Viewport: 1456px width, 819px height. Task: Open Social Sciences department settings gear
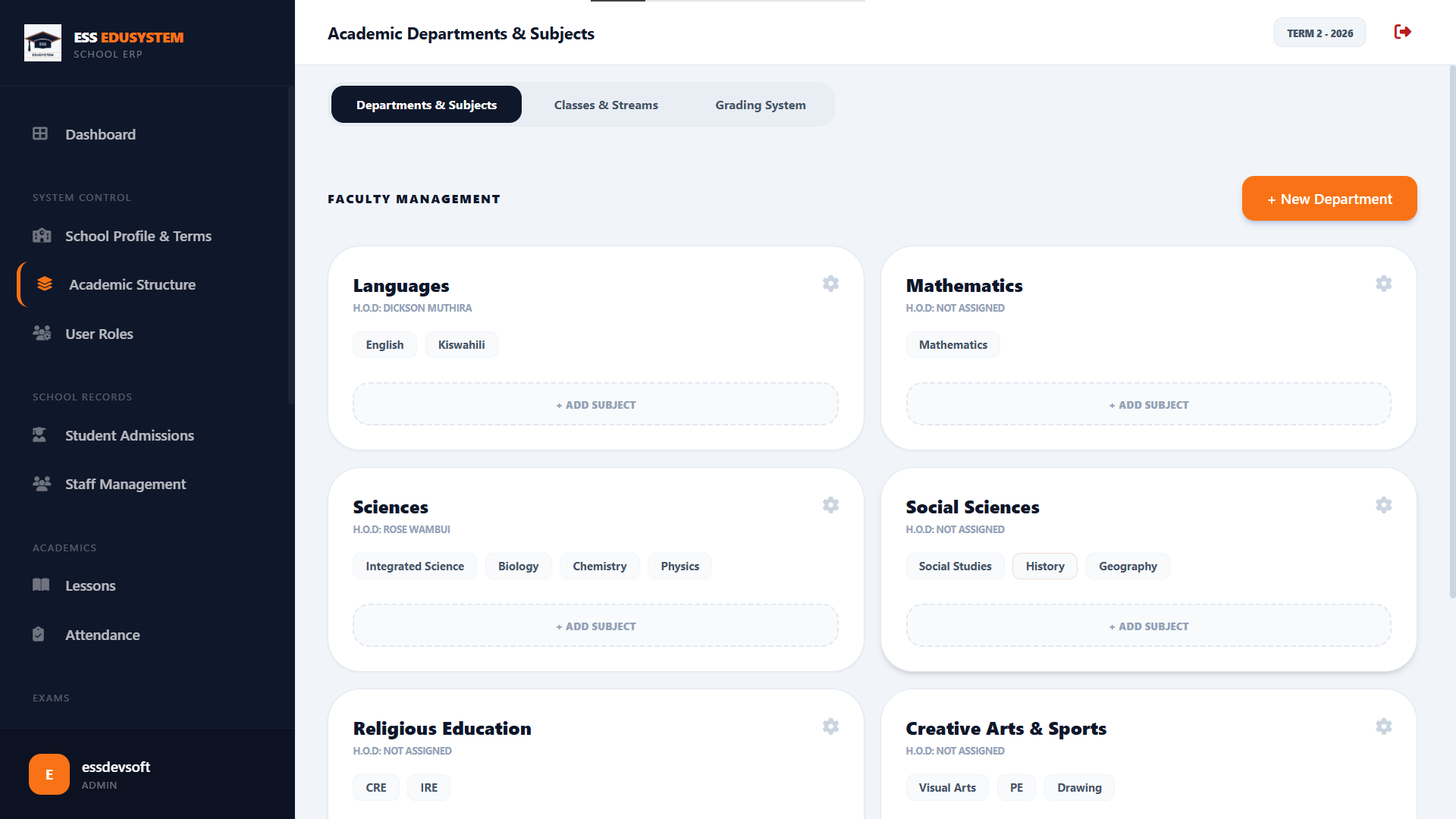pos(1384,505)
